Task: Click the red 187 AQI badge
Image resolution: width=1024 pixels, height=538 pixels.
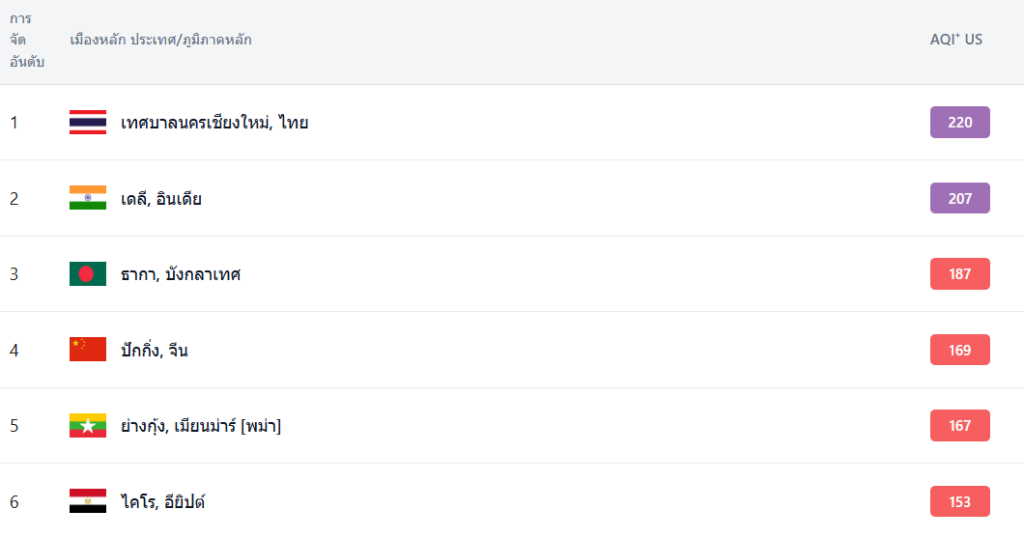Action: (960, 274)
